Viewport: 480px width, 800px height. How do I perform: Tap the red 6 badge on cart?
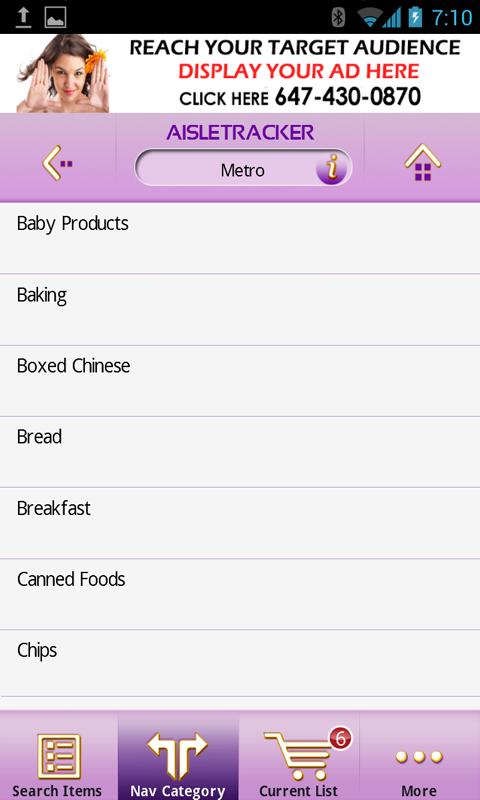[x=340, y=739]
